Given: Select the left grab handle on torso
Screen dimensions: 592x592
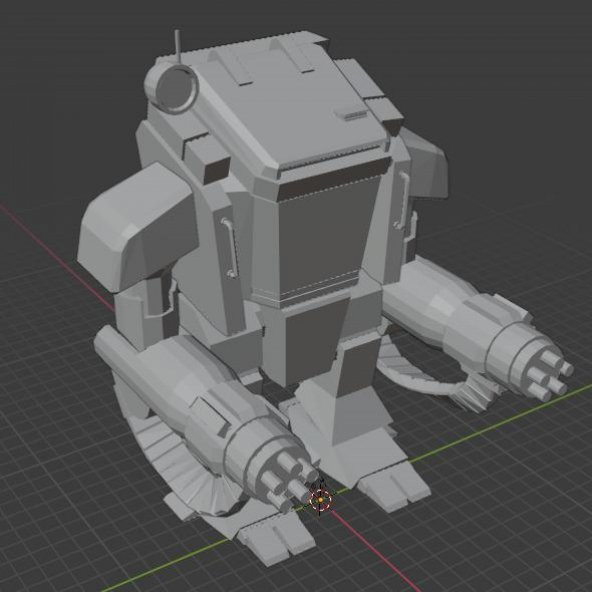Looking at the screenshot, I should [x=230, y=247].
